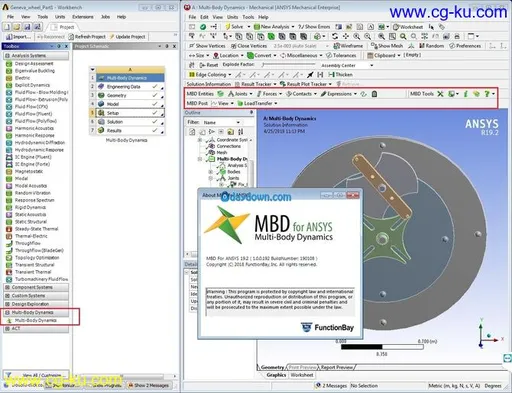This screenshot has width=512, height=393.
Task: Click Refresh Project button
Action: coord(87,37)
